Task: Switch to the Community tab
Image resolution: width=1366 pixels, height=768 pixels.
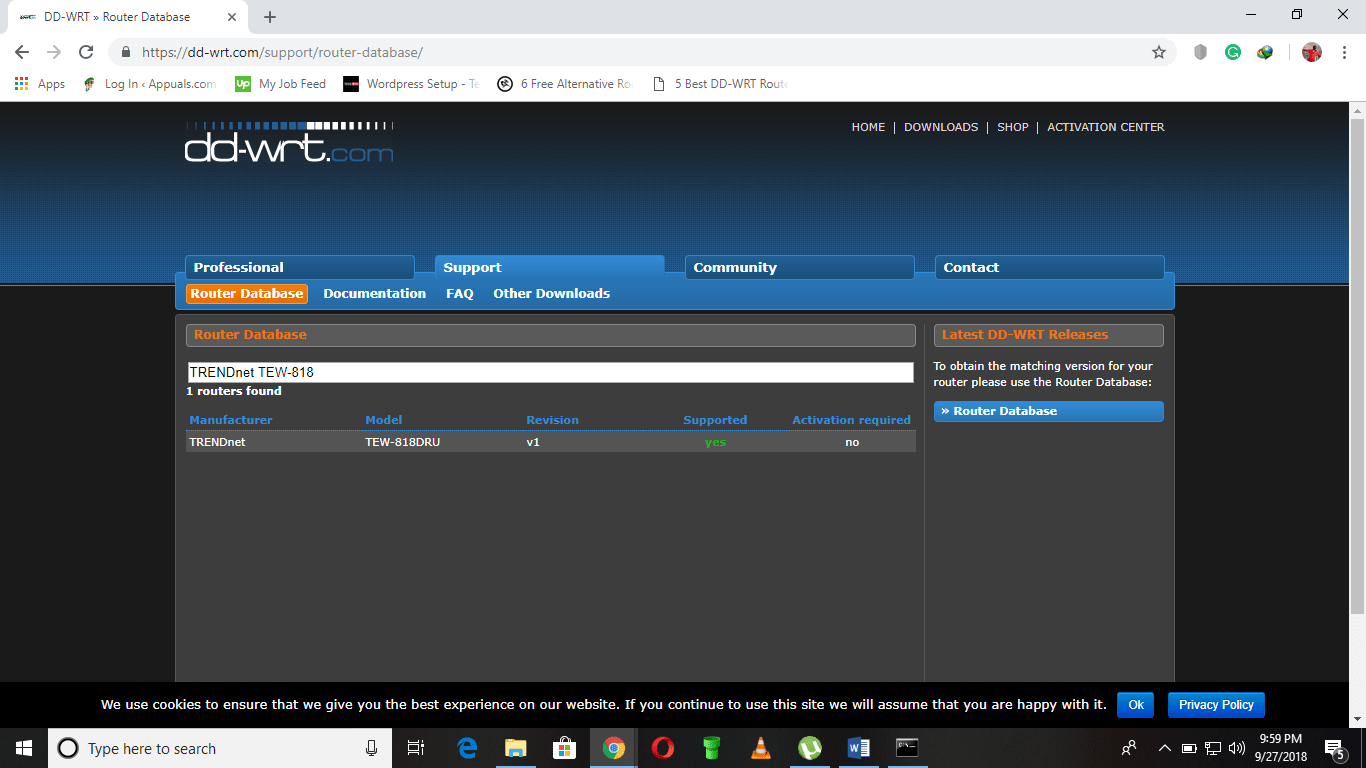Action: click(800, 267)
